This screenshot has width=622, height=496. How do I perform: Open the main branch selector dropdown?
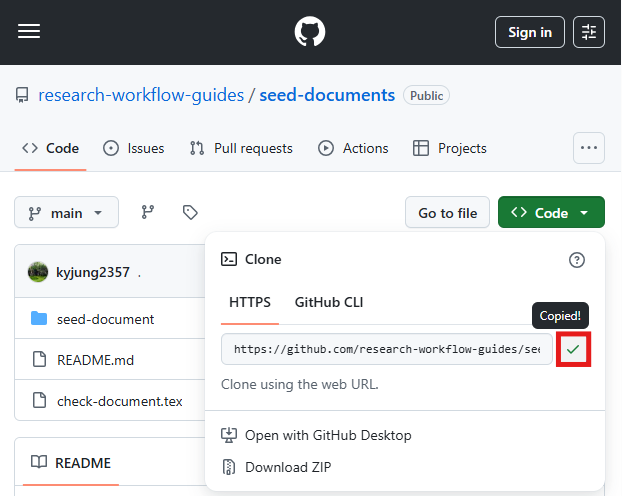point(66,212)
